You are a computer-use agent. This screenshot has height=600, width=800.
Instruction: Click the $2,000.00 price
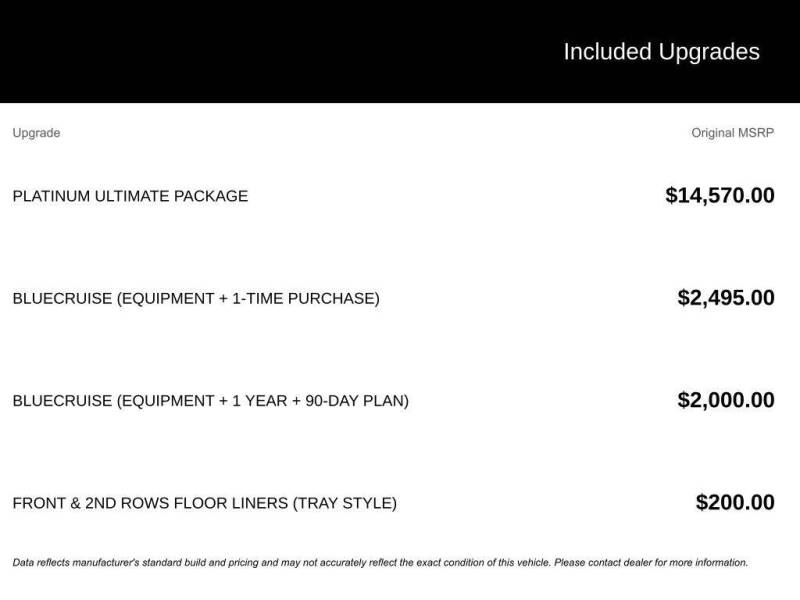(726, 400)
